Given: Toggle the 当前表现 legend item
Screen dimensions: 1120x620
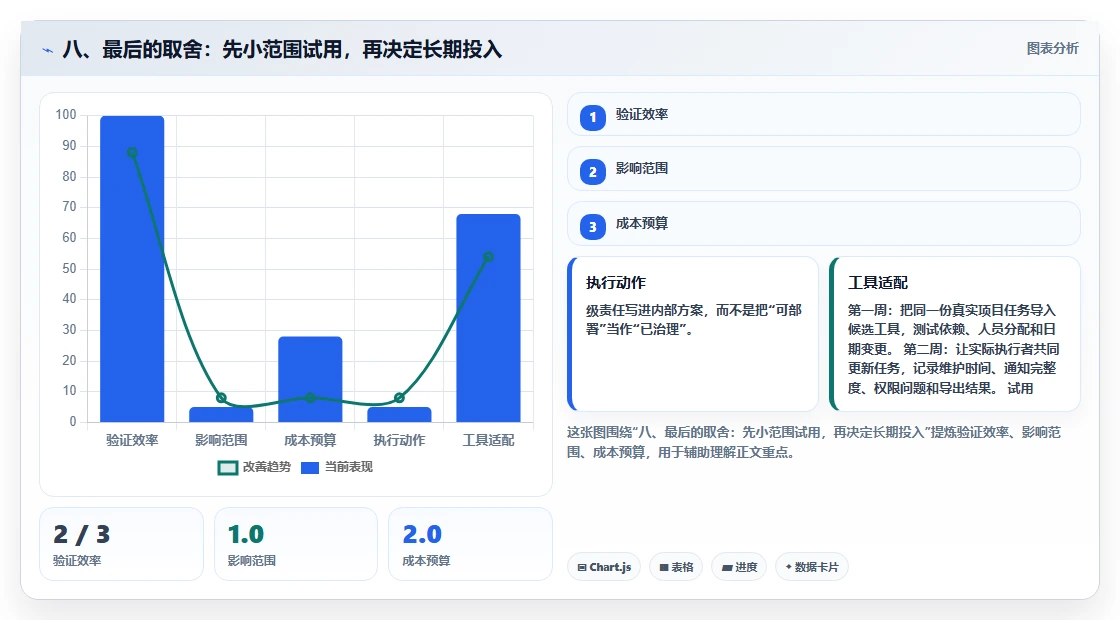Looking at the screenshot, I should [336, 467].
